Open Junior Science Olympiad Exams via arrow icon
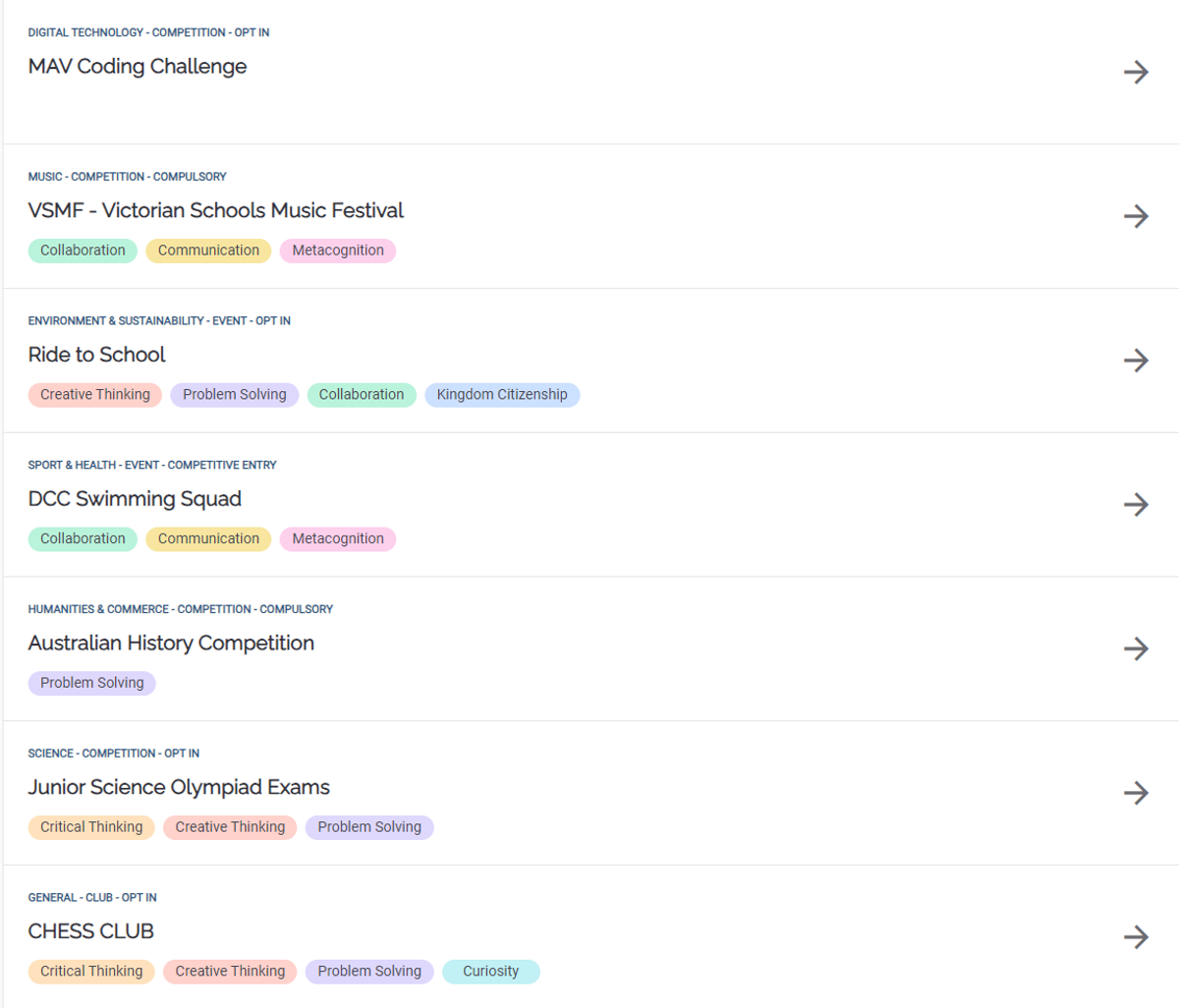The width and height of the screenshot is (1179, 1008). 1136,793
